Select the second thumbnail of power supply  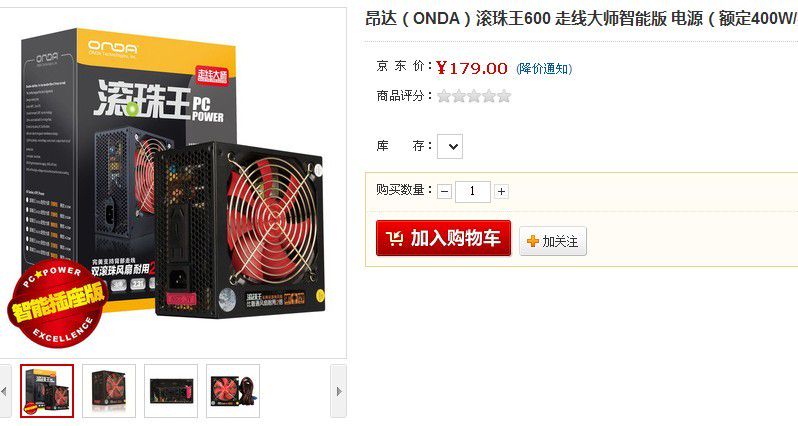[109, 391]
